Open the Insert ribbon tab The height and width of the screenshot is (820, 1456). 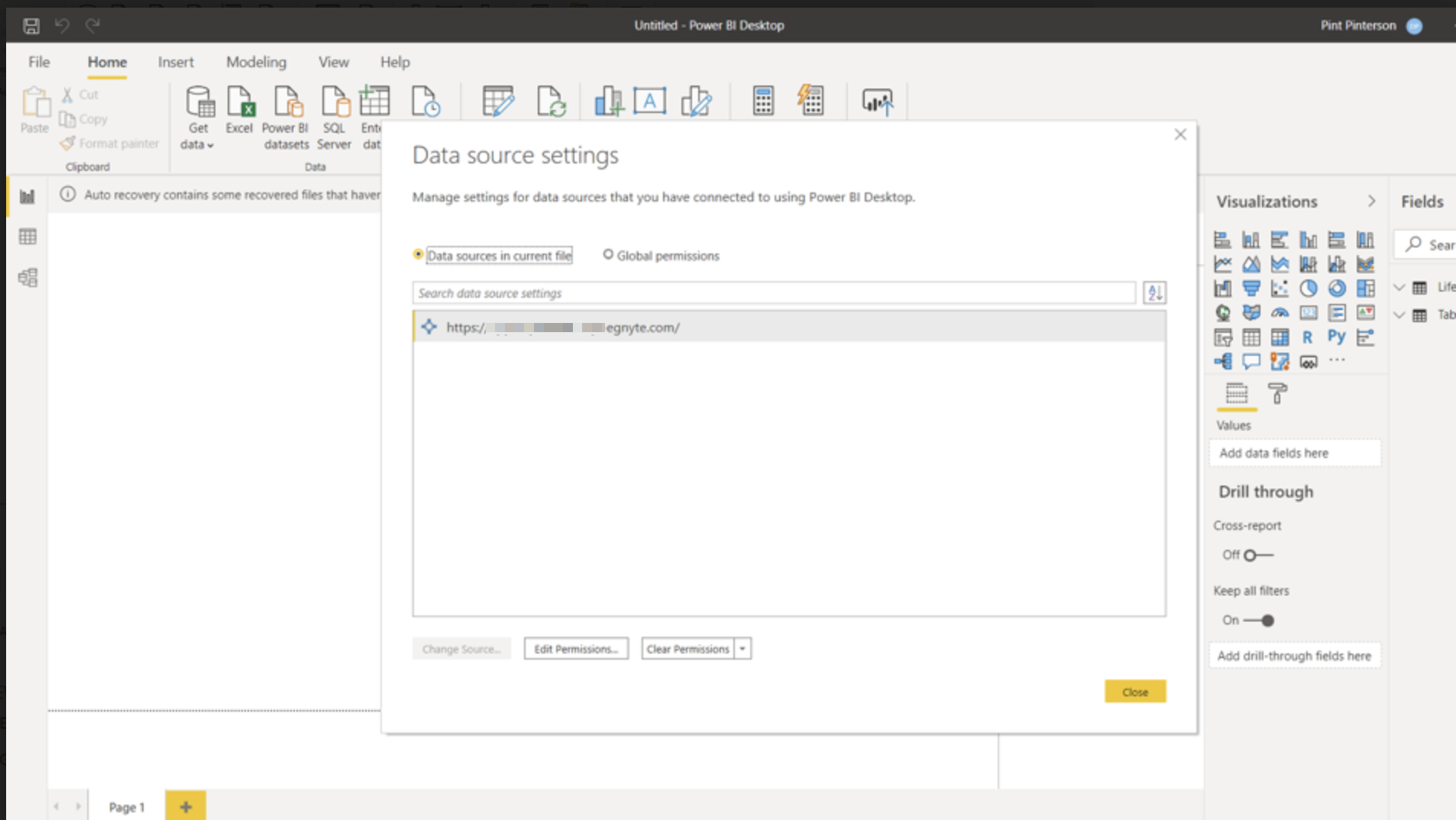176,62
